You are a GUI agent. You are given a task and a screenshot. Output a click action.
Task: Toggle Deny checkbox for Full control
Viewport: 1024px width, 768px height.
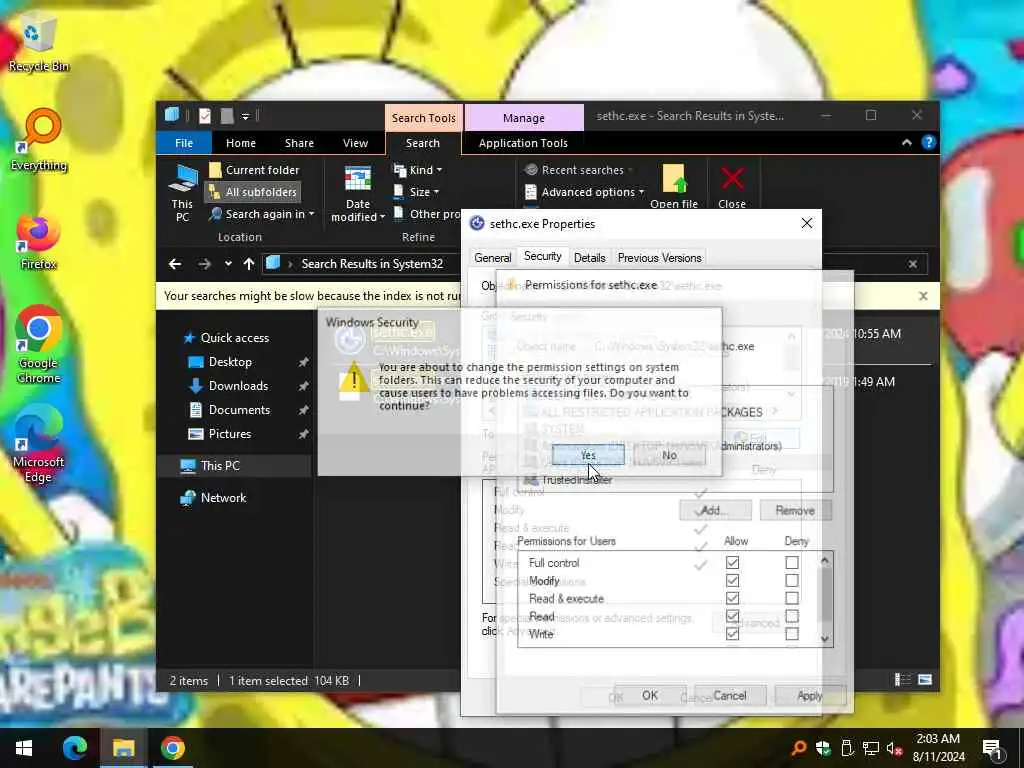pos(792,562)
